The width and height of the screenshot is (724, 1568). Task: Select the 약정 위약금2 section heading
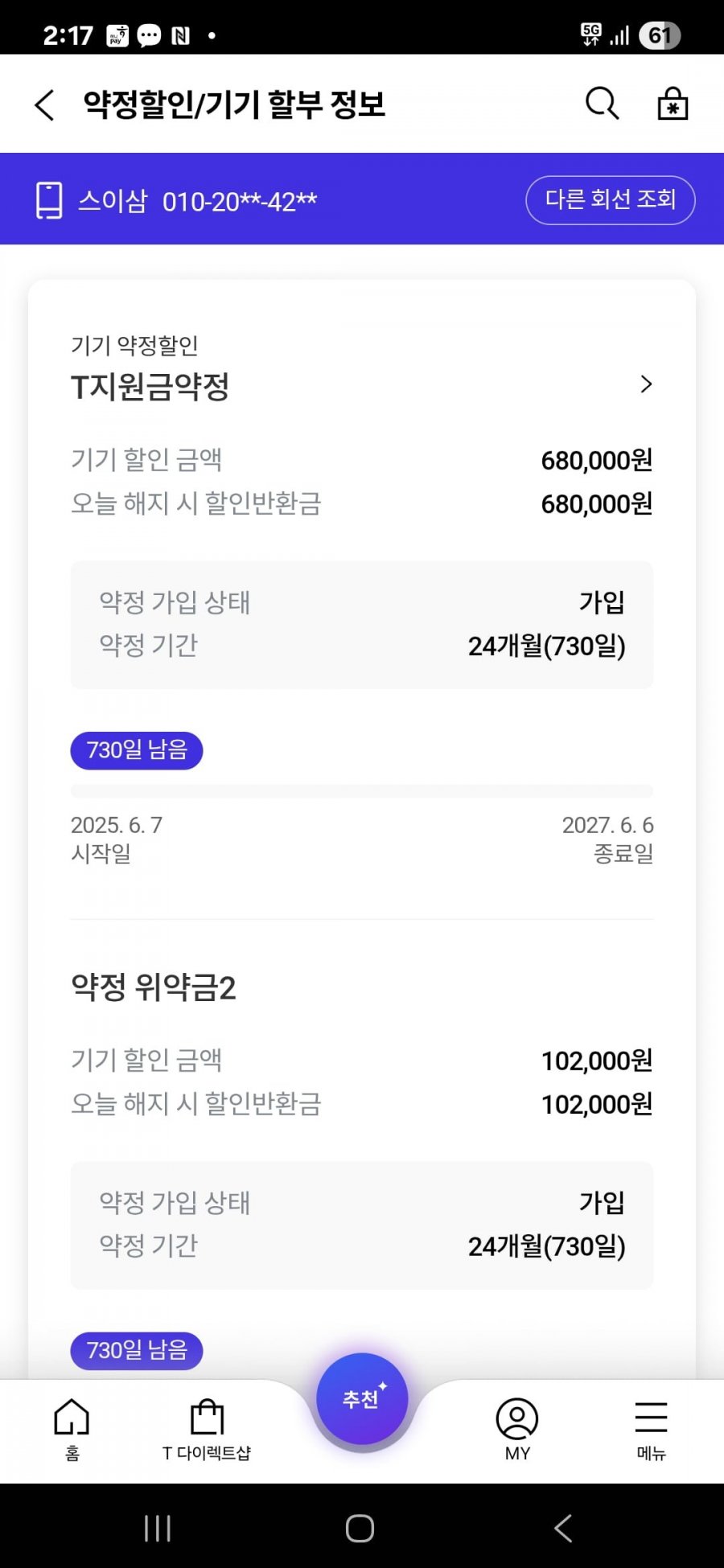(x=154, y=987)
